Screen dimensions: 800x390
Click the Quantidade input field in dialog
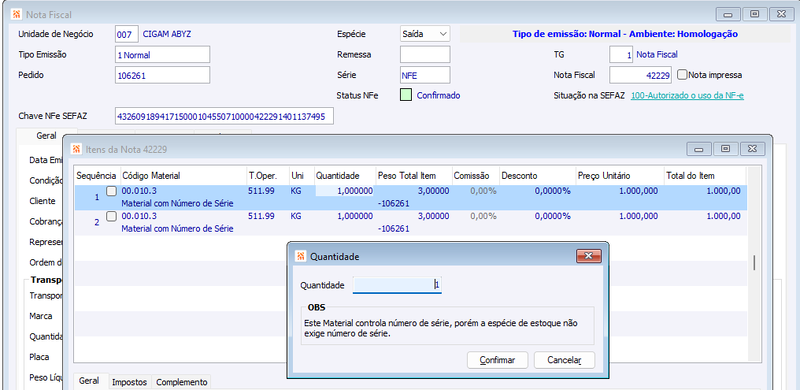pos(397,285)
